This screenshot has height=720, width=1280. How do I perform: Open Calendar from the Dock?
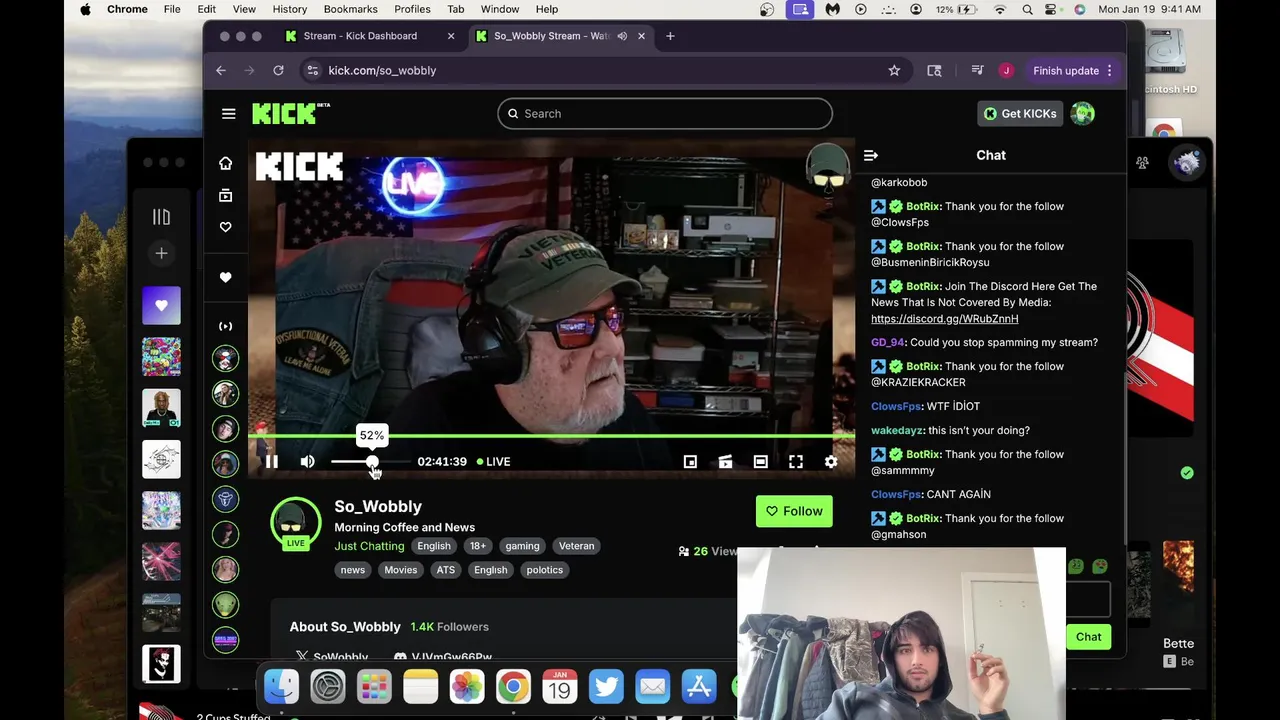[x=559, y=687]
